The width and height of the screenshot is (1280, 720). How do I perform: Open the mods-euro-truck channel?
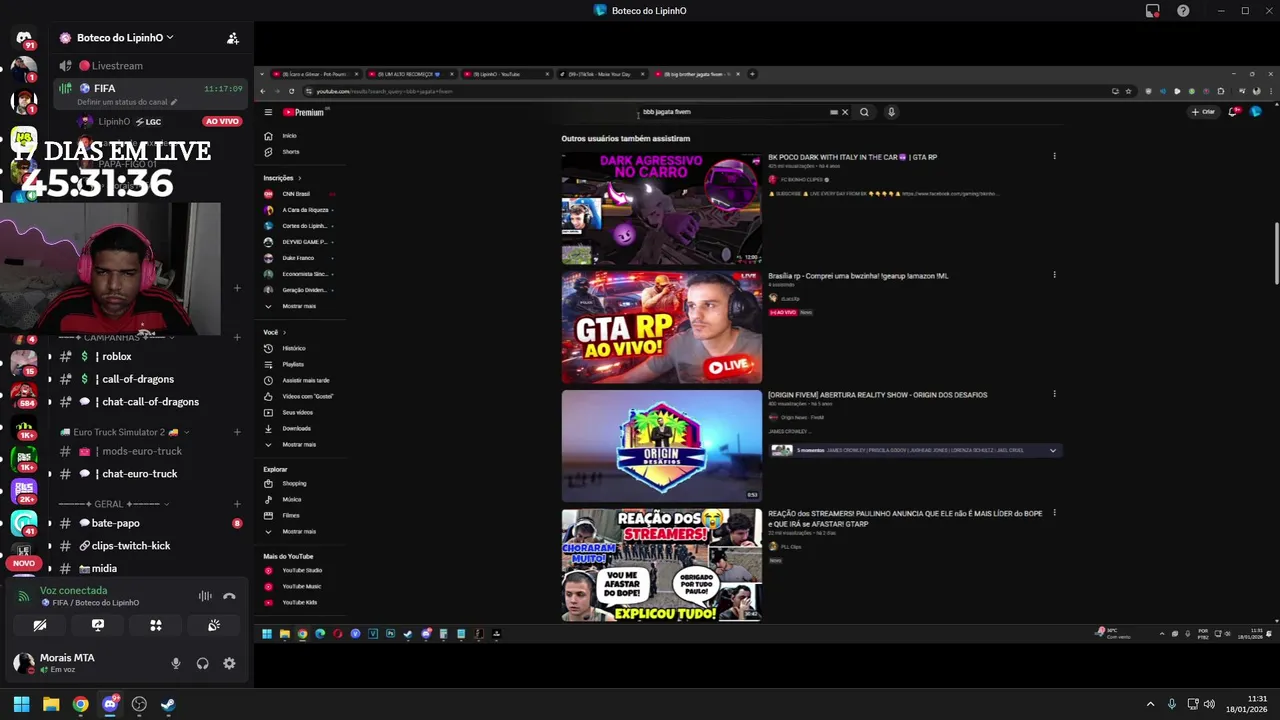click(150, 452)
